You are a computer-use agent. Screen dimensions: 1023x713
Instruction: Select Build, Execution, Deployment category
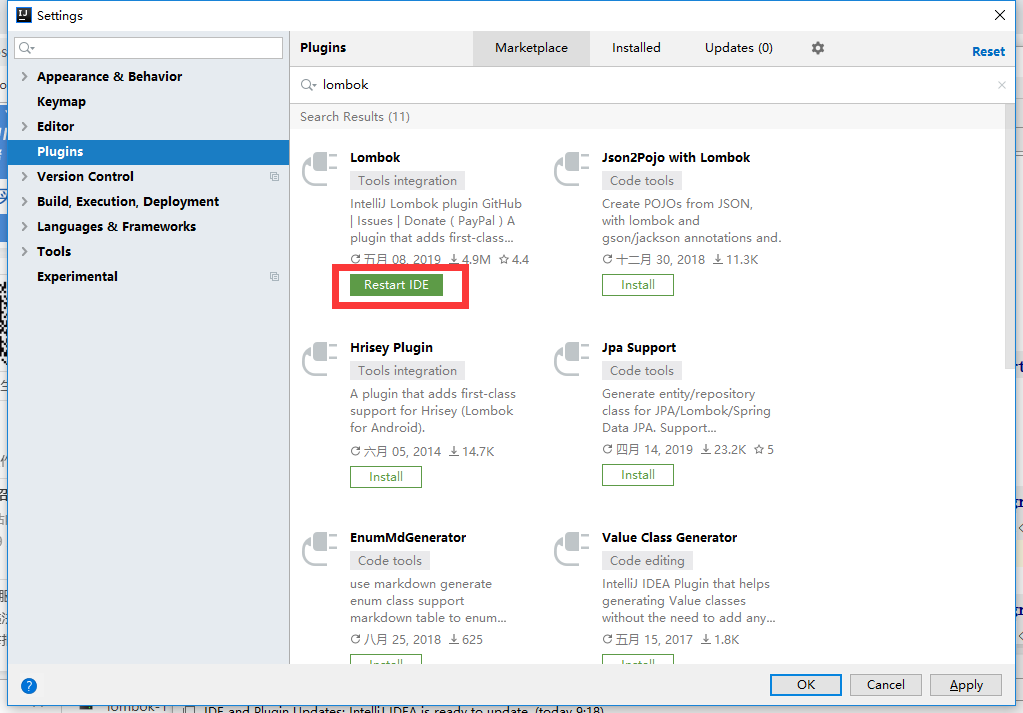128,202
